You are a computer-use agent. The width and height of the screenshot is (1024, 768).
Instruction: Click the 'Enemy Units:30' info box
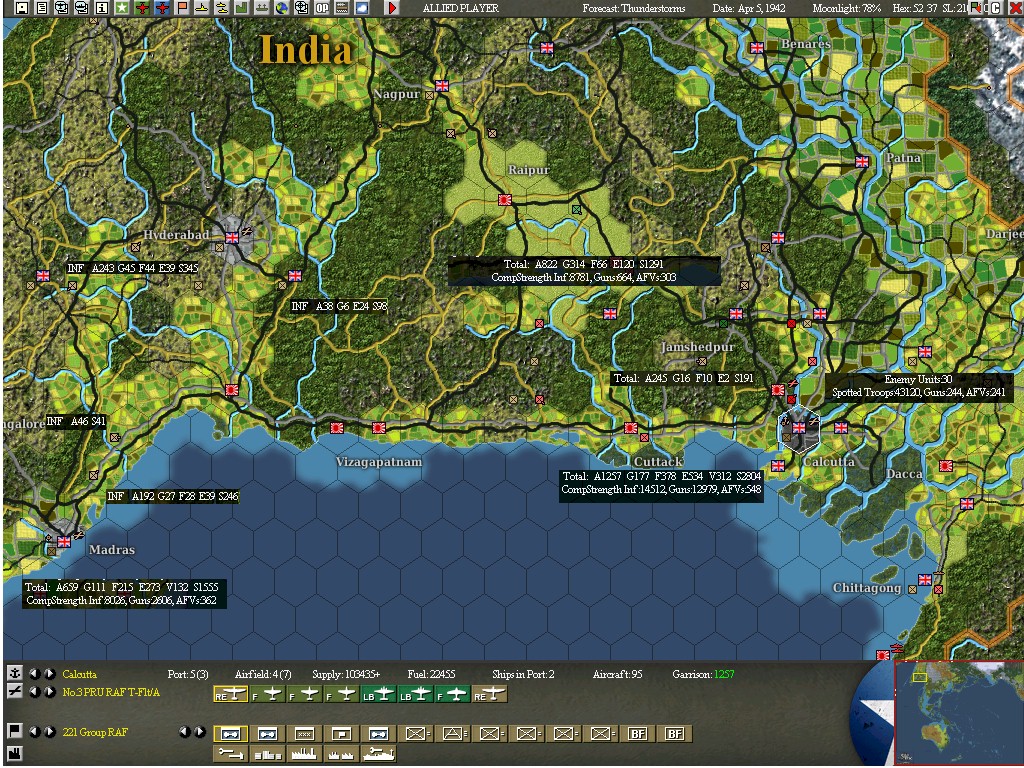(919, 386)
